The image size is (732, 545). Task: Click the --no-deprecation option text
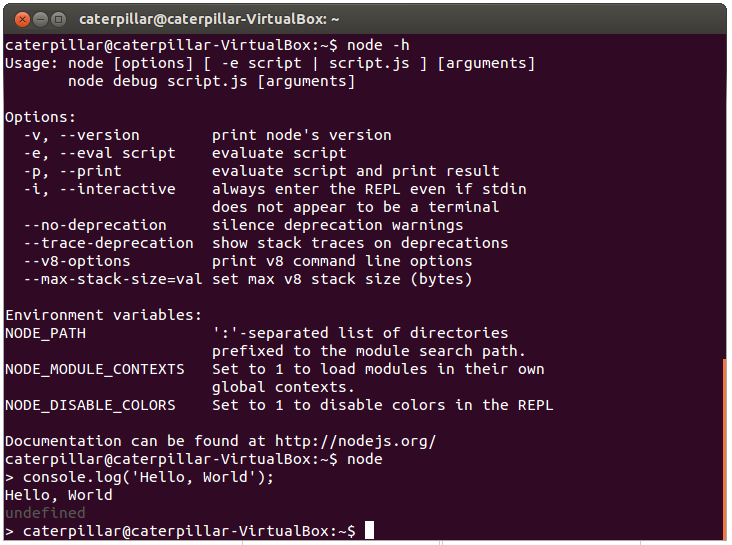point(95,225)
